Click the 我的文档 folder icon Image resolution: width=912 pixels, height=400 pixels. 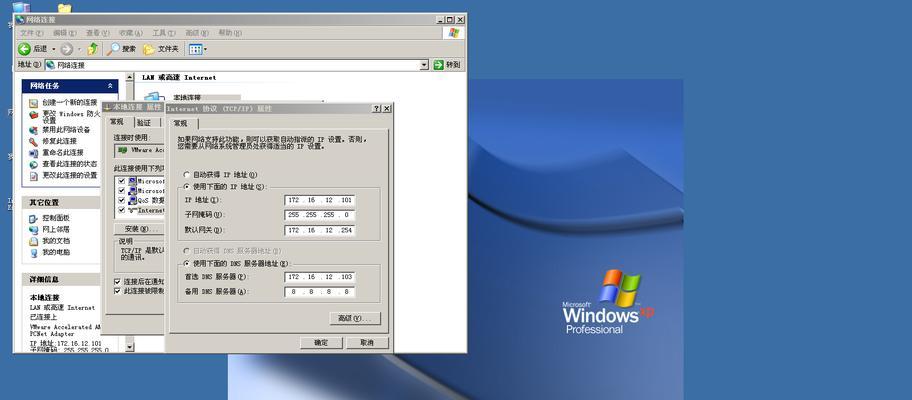[34, 241]
